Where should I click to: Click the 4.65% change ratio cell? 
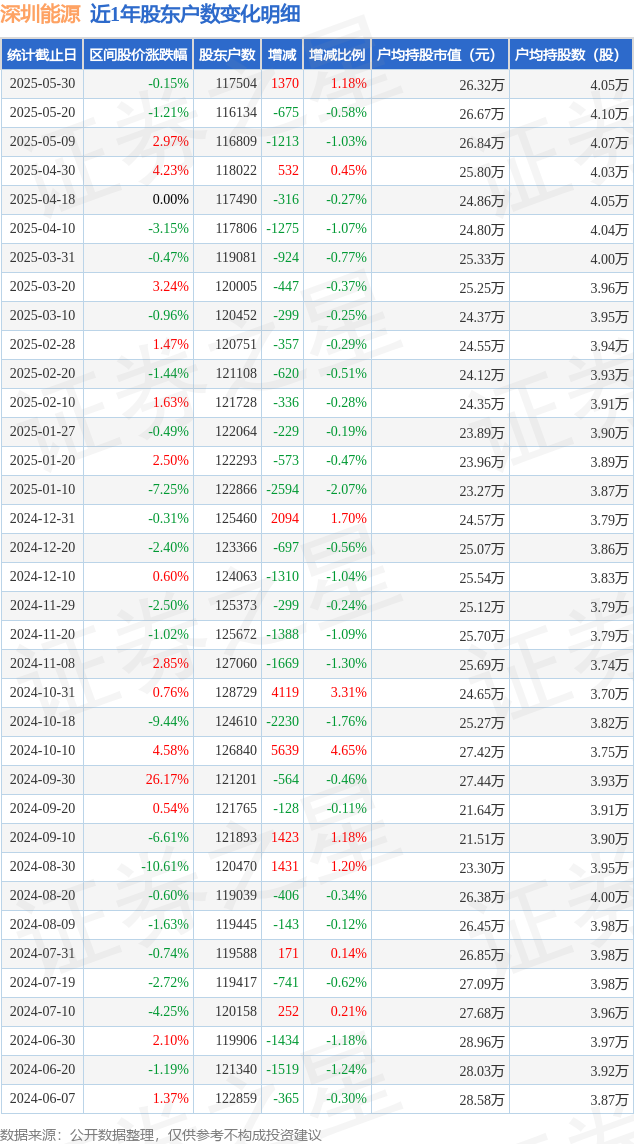347,751
